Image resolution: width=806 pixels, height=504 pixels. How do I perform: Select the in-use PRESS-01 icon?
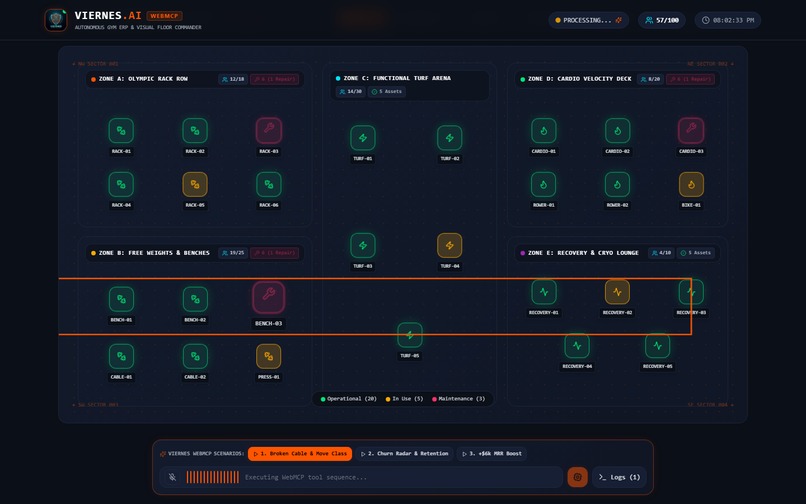point(268,356)
